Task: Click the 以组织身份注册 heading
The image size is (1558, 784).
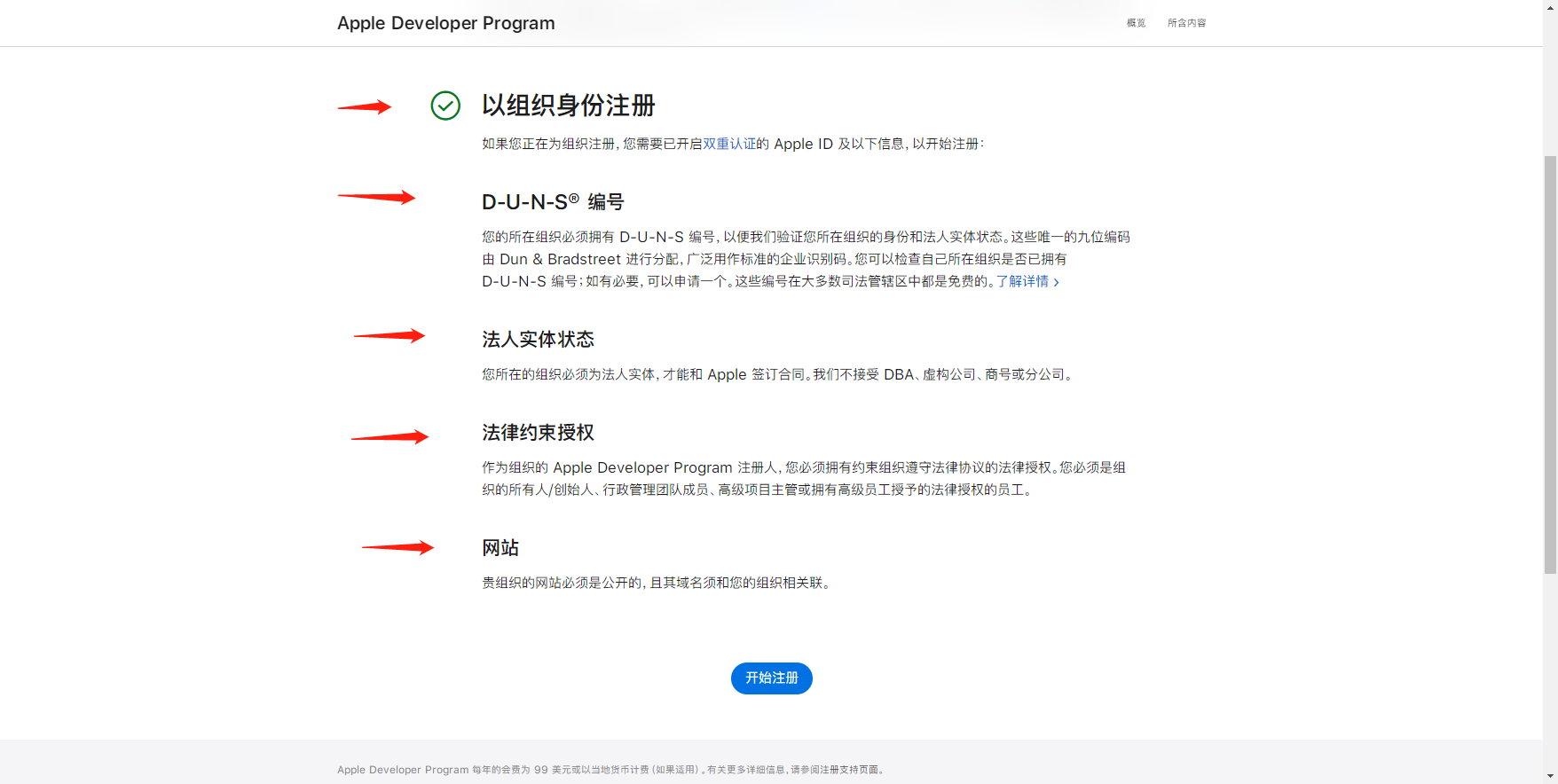Action: [x=569, y=106]
